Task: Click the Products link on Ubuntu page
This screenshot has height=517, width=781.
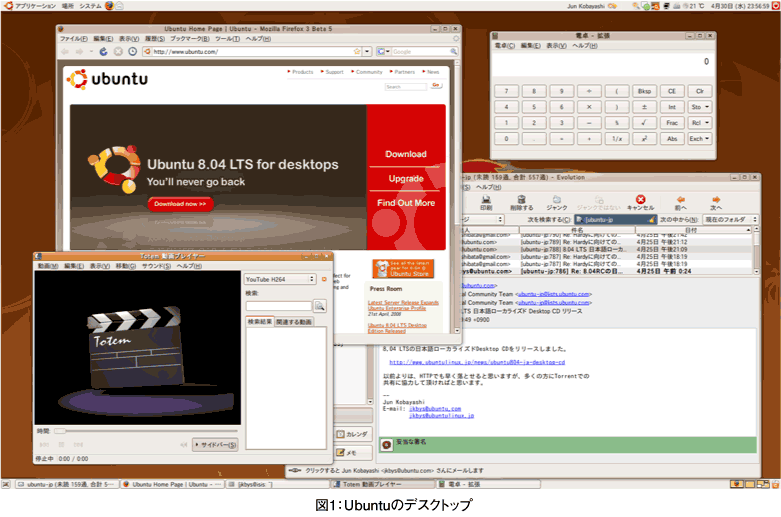Action: (302, 72)
